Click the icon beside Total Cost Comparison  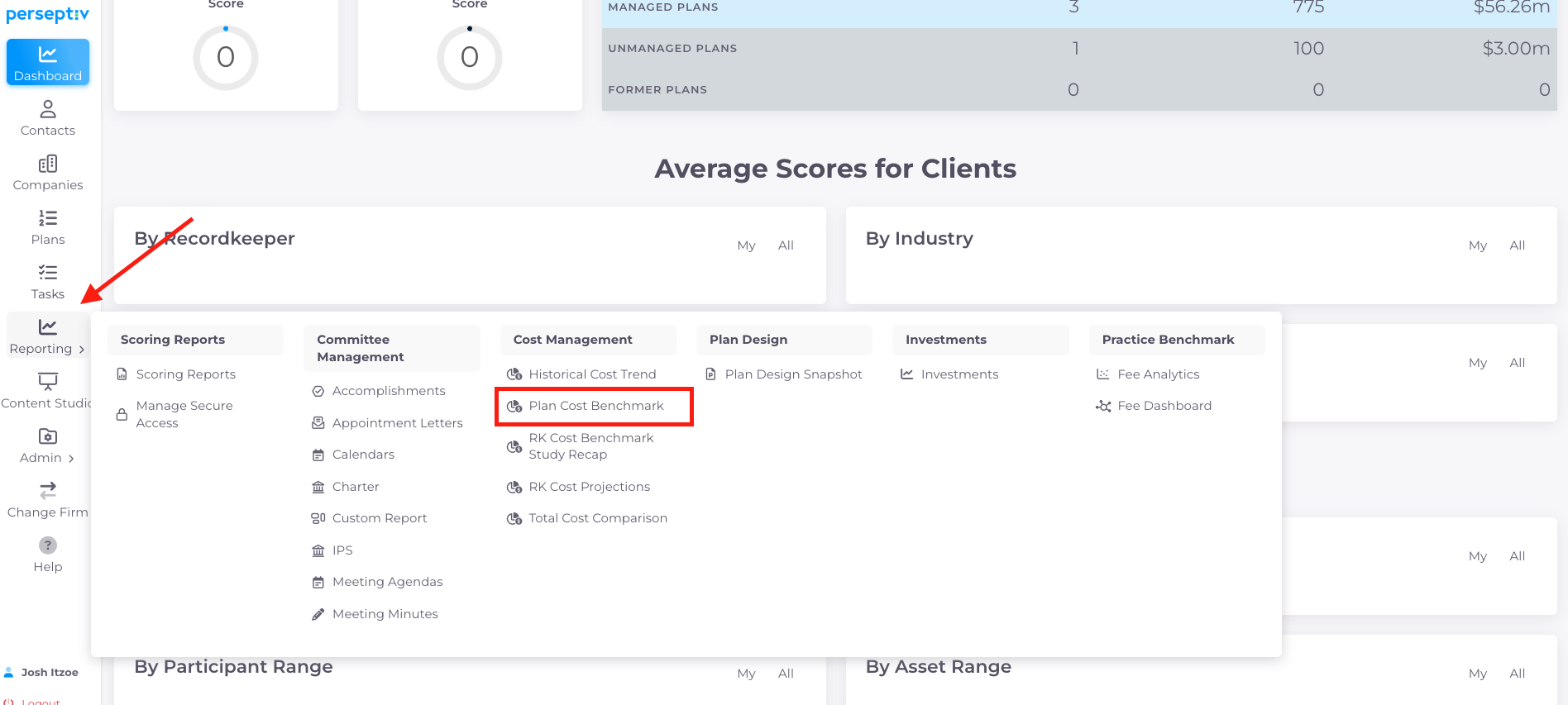pos(514,518)
